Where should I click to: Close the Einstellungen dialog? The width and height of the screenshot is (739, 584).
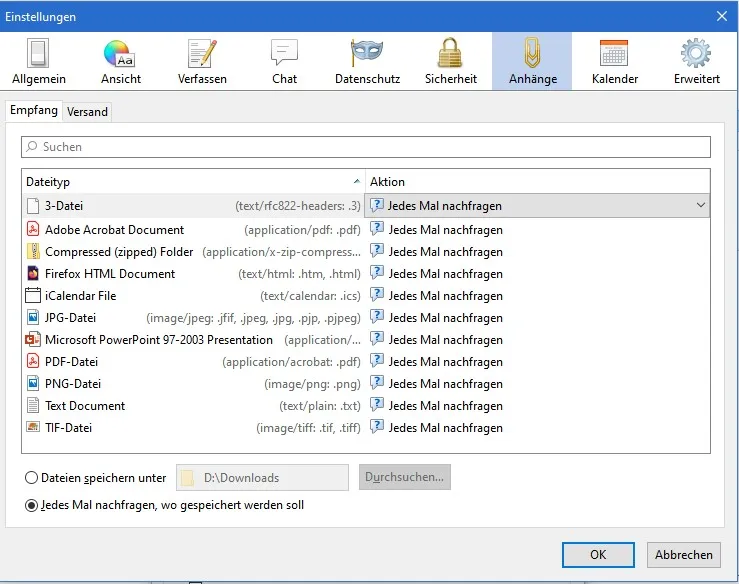coord(722,16)
